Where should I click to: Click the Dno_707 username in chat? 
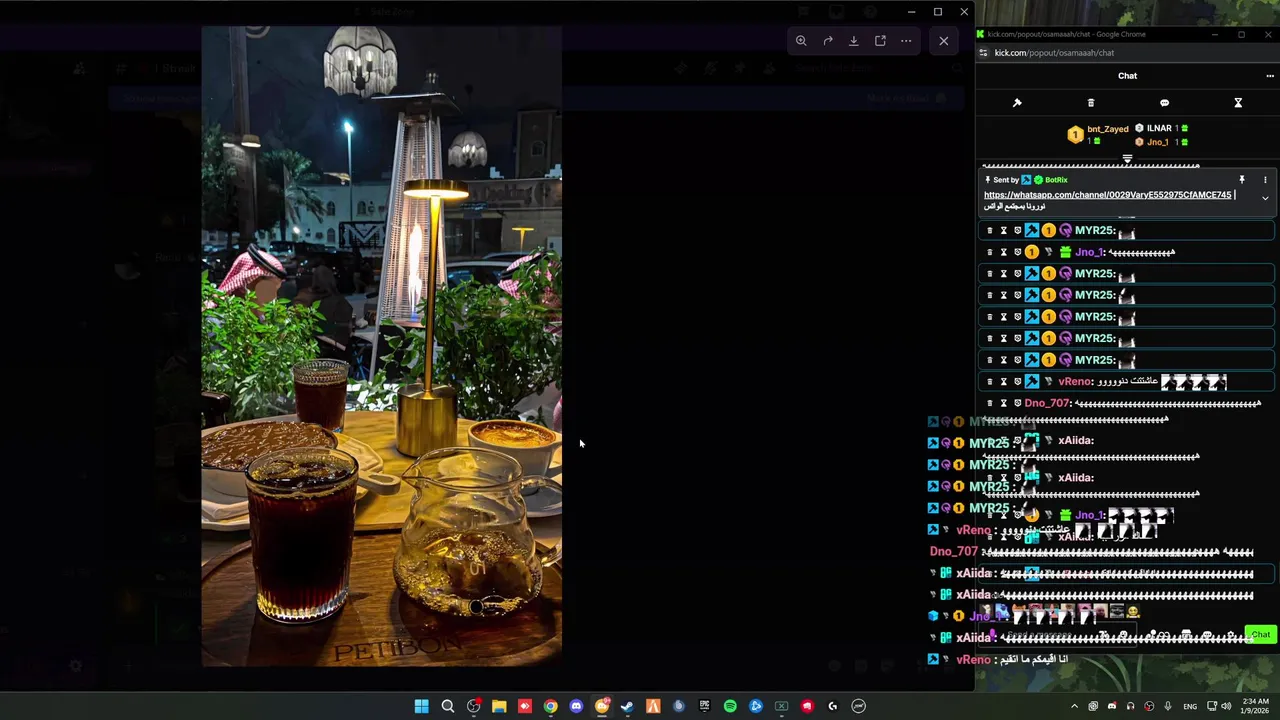pyautogui.click(x=1047, y=403)
